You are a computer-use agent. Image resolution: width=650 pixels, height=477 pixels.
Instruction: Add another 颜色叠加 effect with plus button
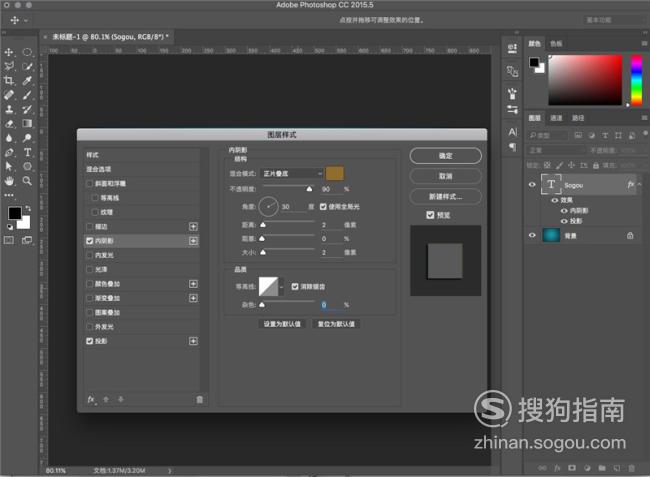[193, 284]
